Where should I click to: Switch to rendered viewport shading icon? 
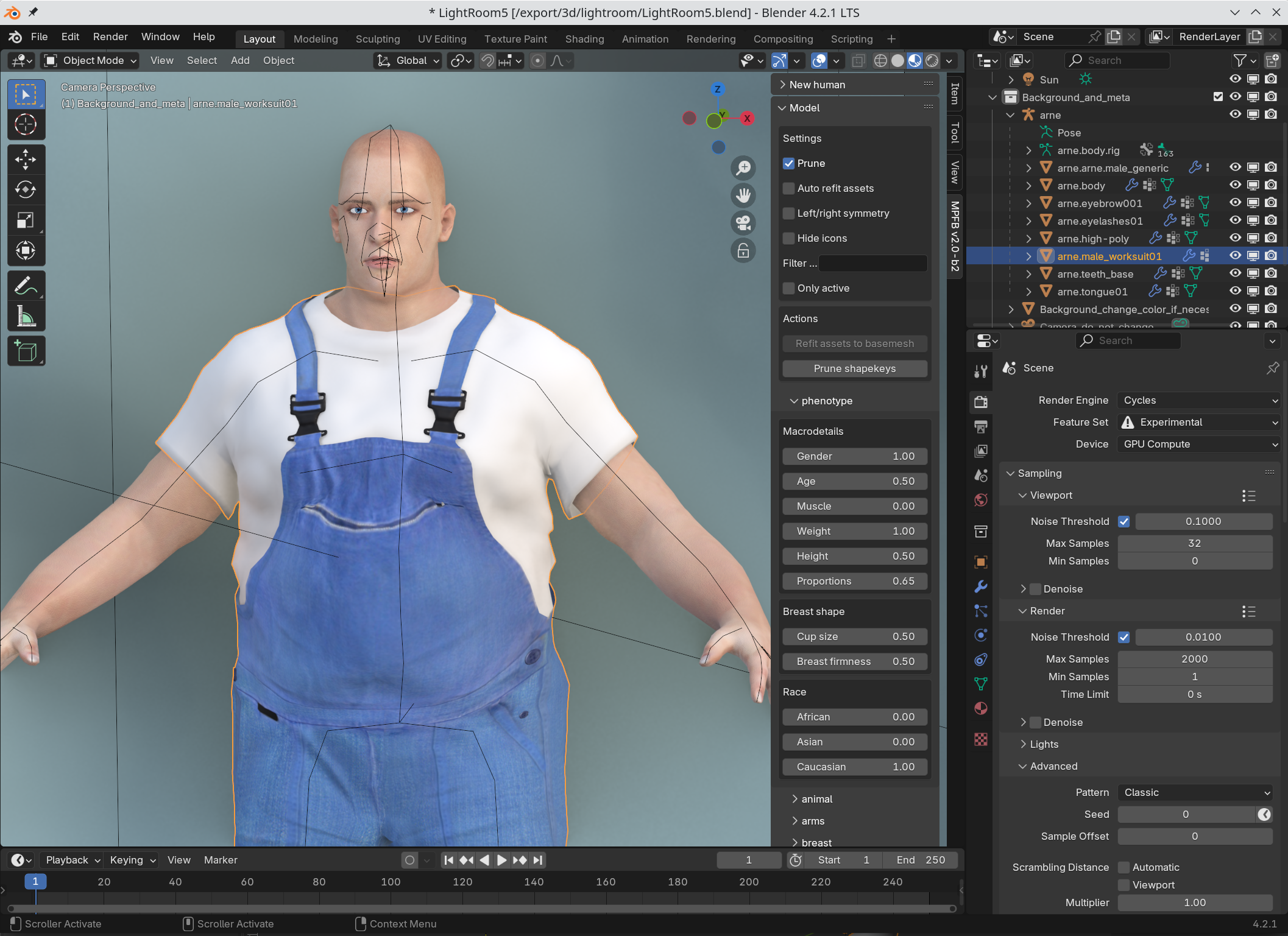(x=932, y=60)
